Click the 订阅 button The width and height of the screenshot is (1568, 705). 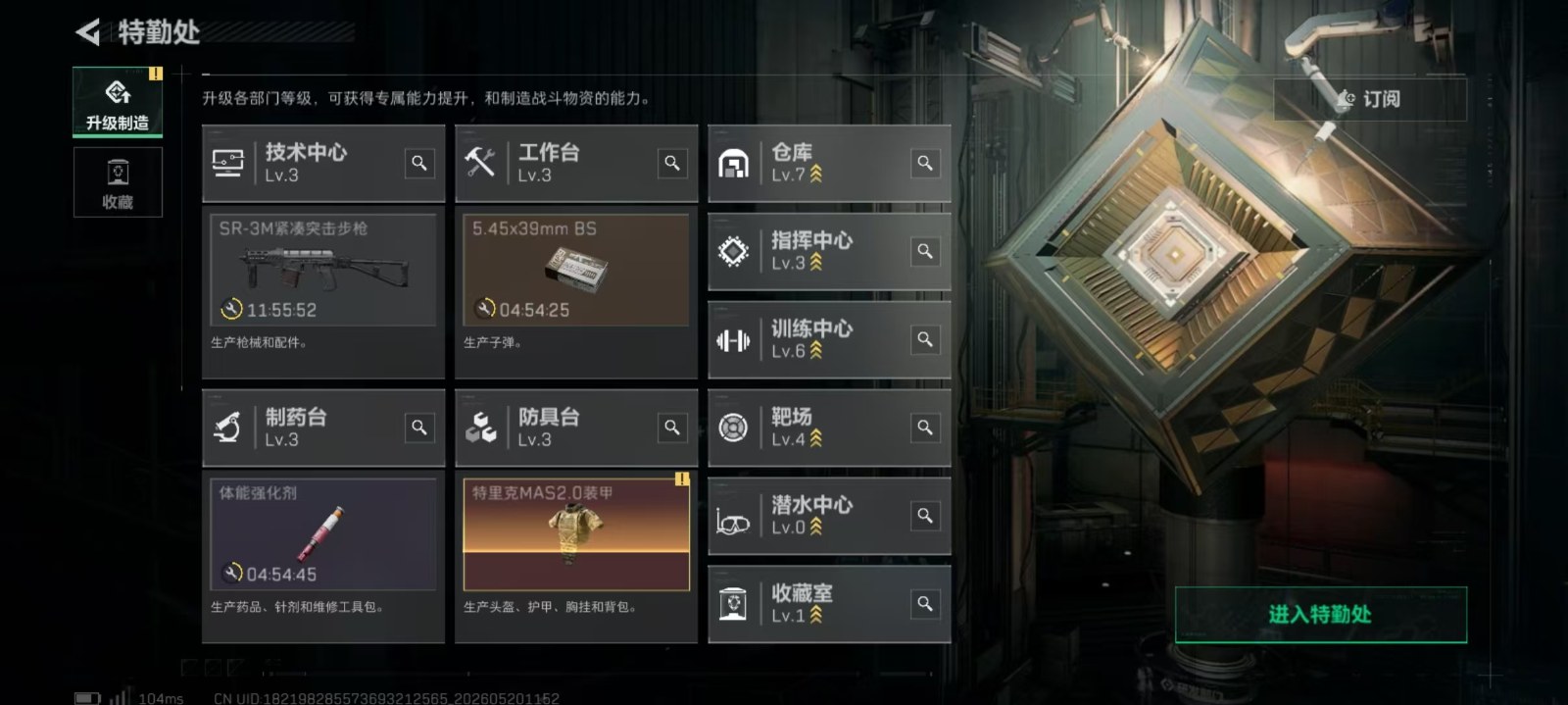pos(1370,99)
